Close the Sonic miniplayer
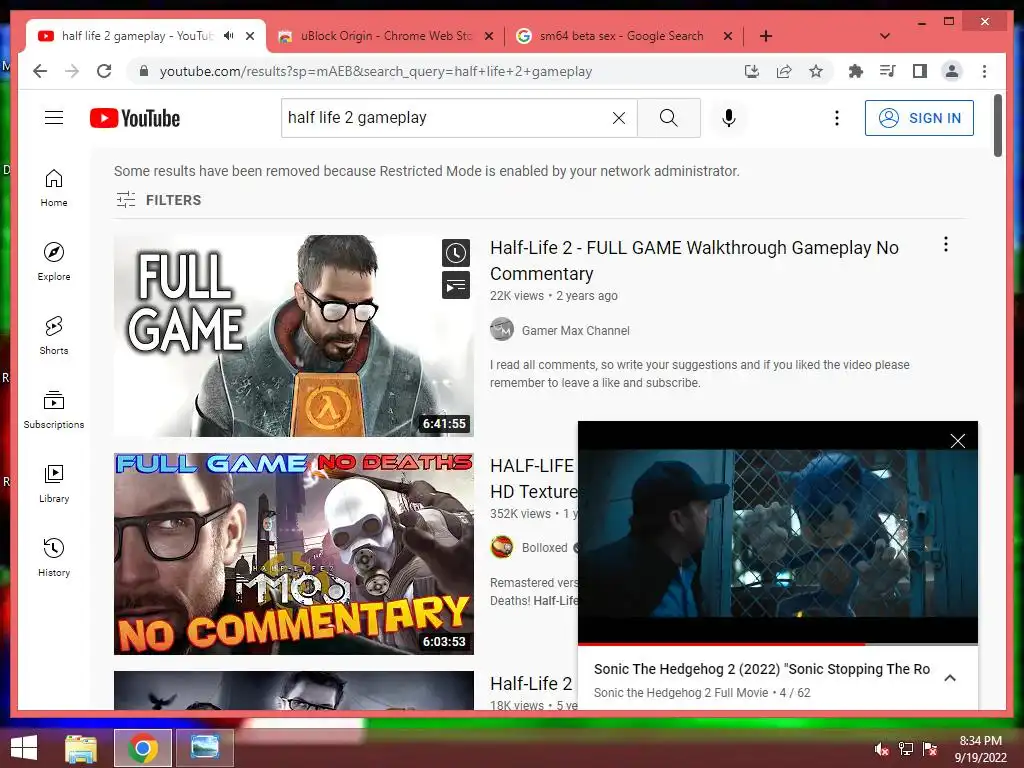 (x=957, y=441)
